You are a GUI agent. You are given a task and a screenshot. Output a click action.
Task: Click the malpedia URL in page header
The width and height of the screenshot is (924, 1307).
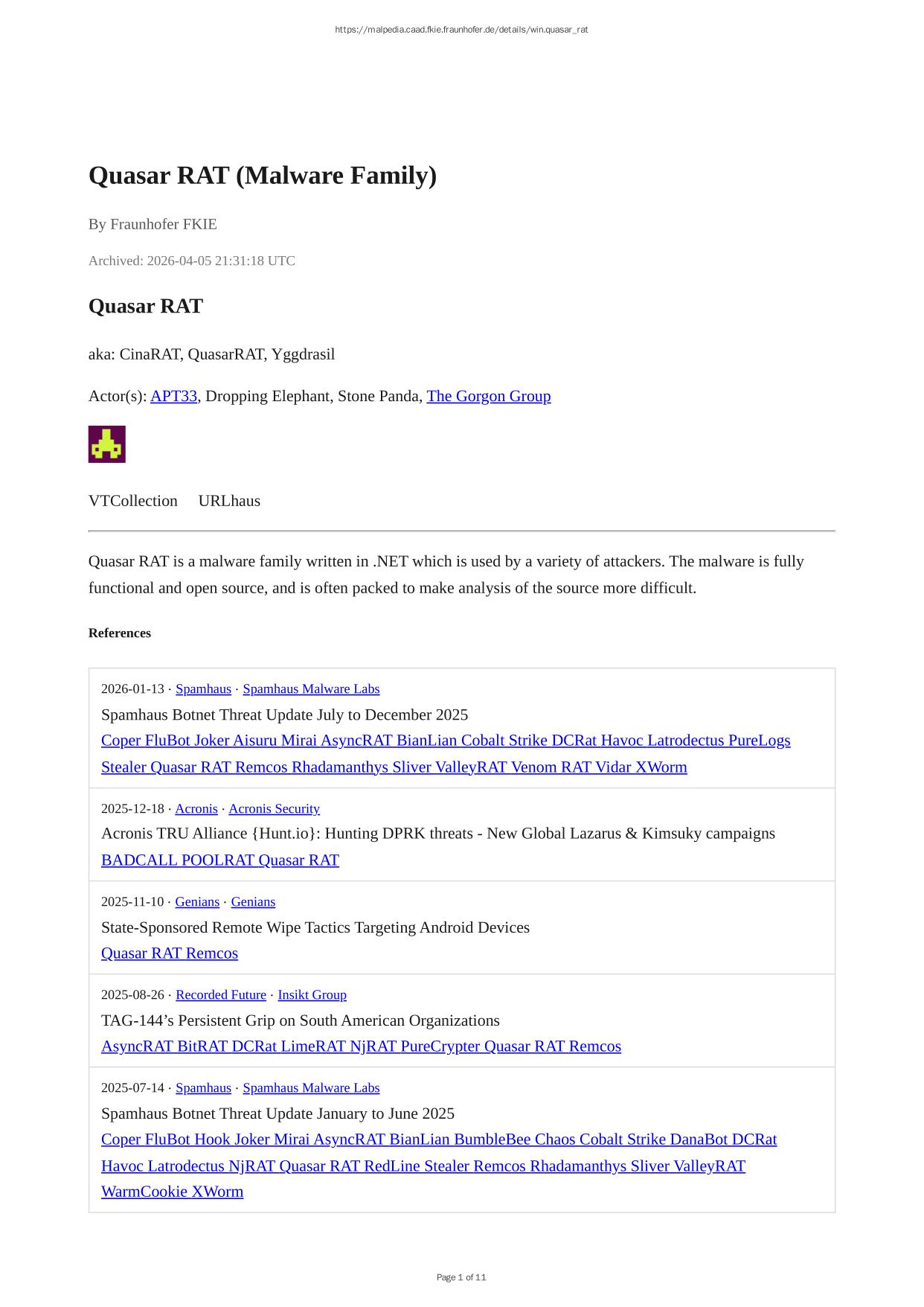click(x=461, y=30)
